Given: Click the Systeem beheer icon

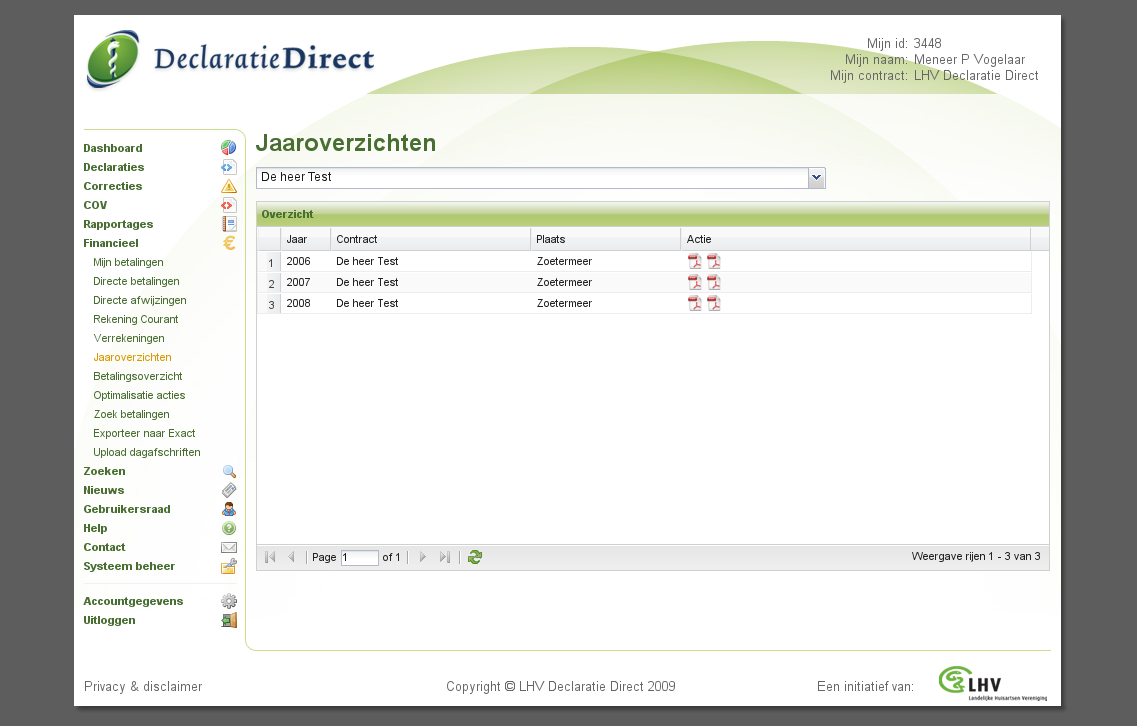Looking at the screenshot, I should click(x=228, y=566).
